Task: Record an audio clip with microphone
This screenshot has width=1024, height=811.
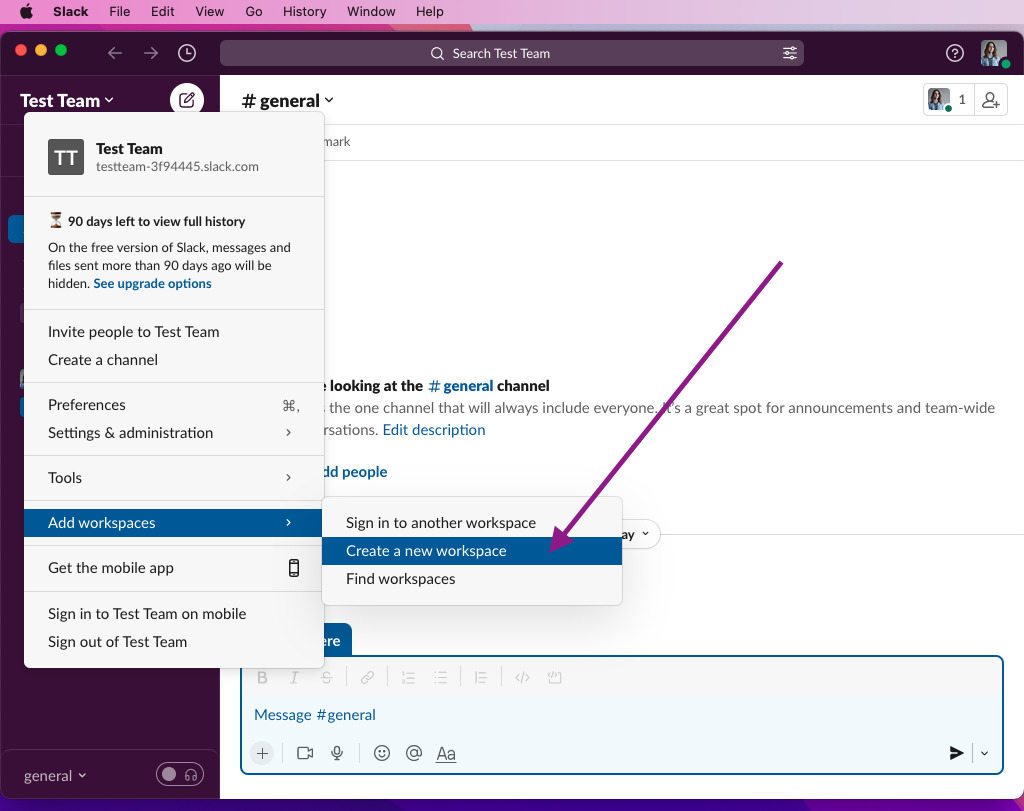Action: (x=337, y=753)
